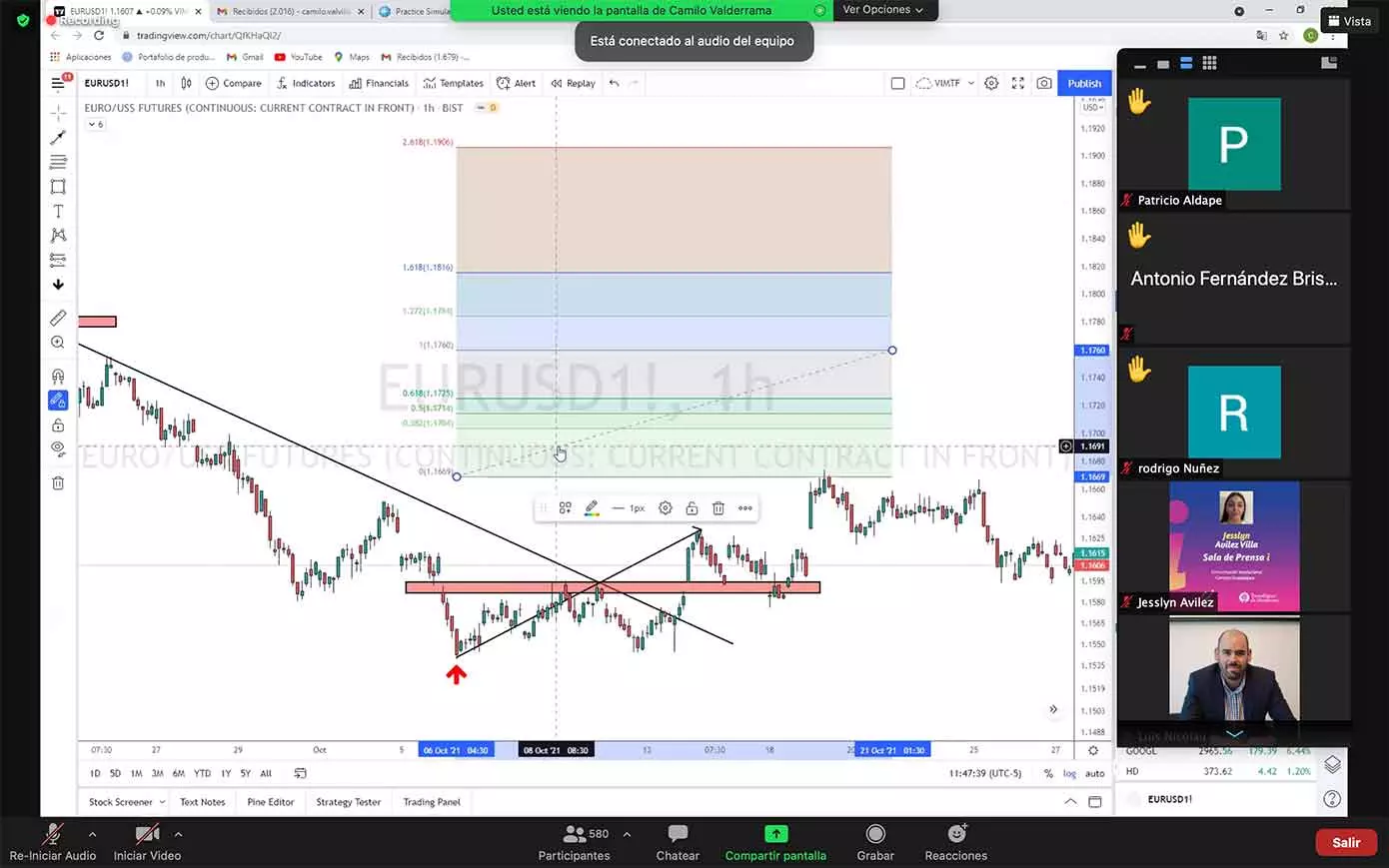The image size is (1389, 868).
Task: Expand the bottom panel with chevron
Action: pyautogui.click(x=1070, y=801)
